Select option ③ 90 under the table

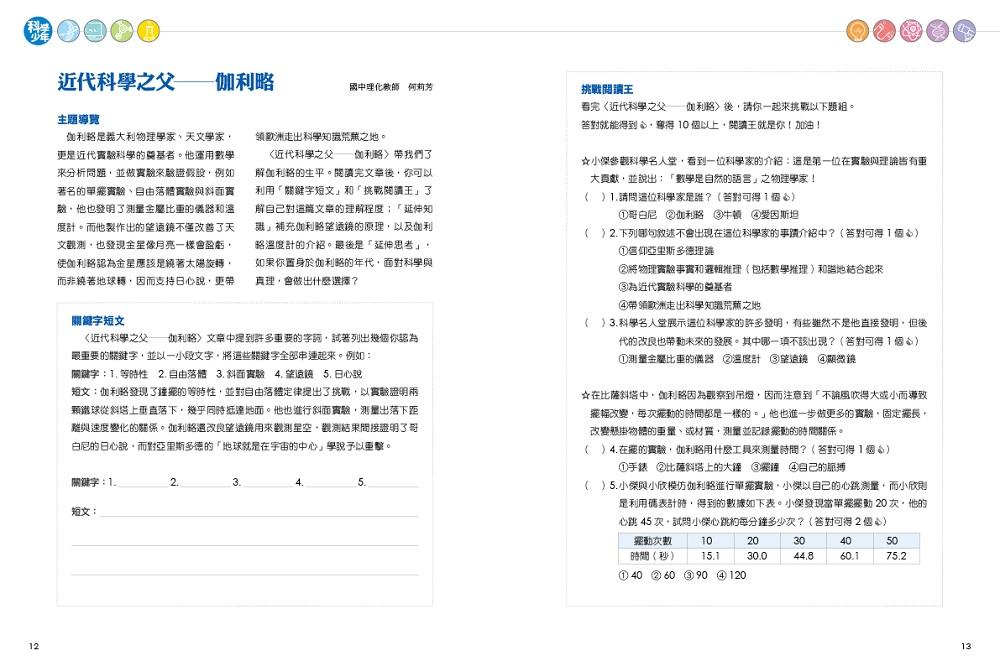pos(696,575)
